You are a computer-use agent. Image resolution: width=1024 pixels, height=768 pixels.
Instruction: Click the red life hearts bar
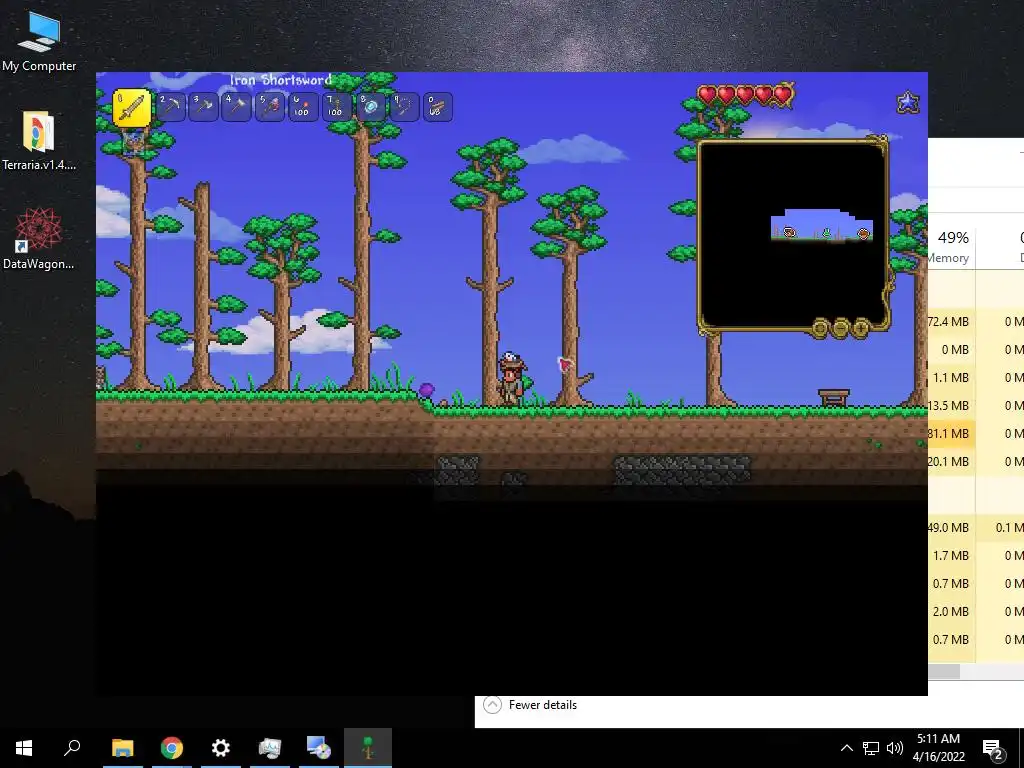(x=745, y=95)
